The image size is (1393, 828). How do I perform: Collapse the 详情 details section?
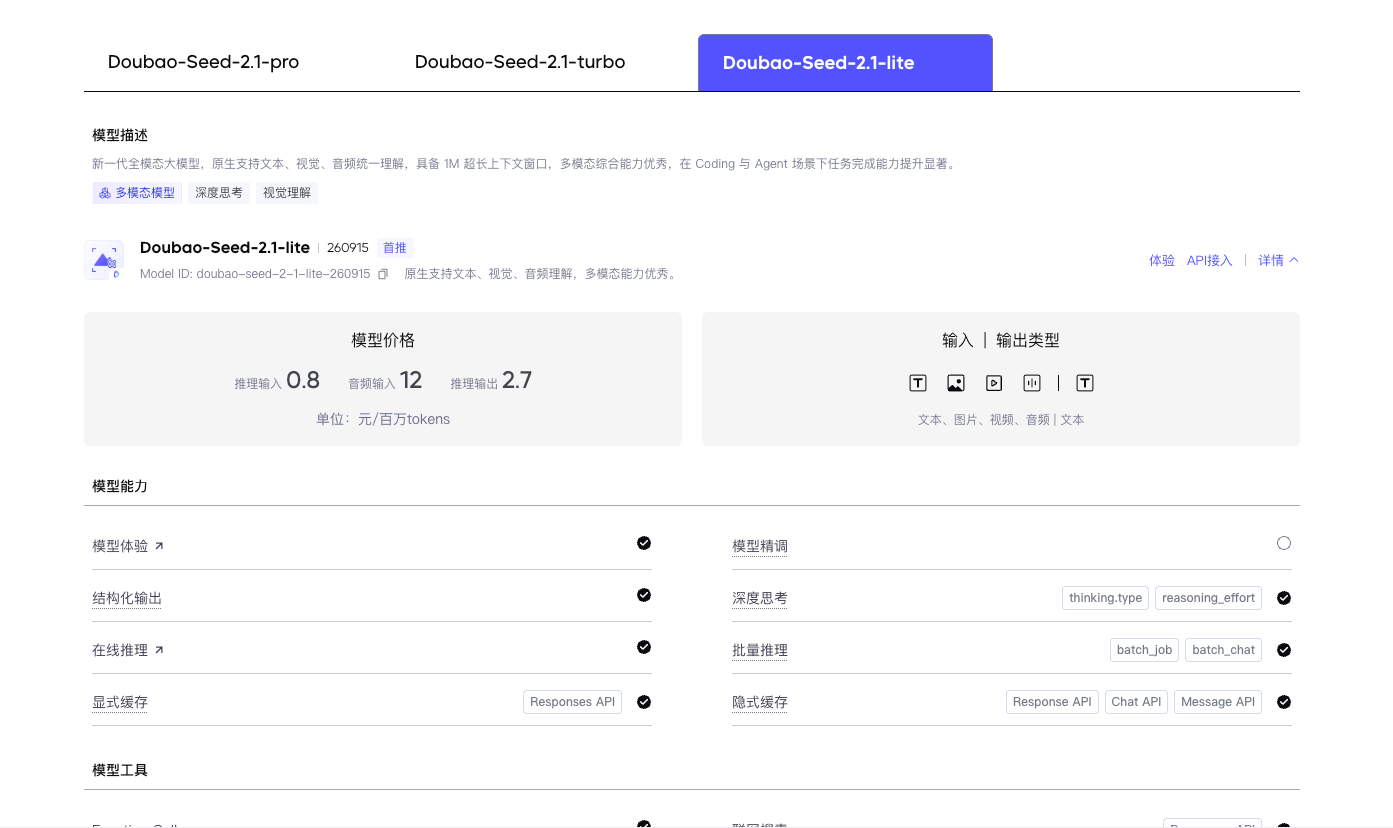[1278, 260]
